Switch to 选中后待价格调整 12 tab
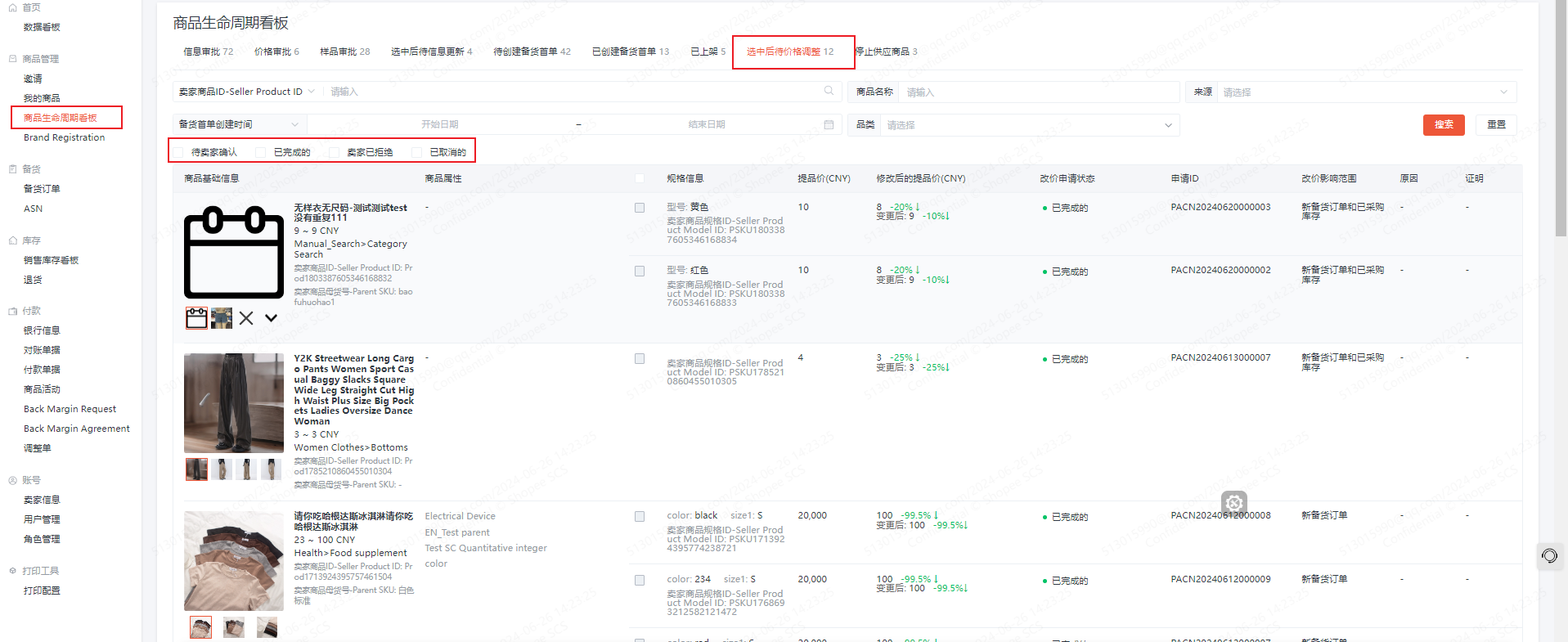This screenshot has width=1568, height=642. coord(790,52)
